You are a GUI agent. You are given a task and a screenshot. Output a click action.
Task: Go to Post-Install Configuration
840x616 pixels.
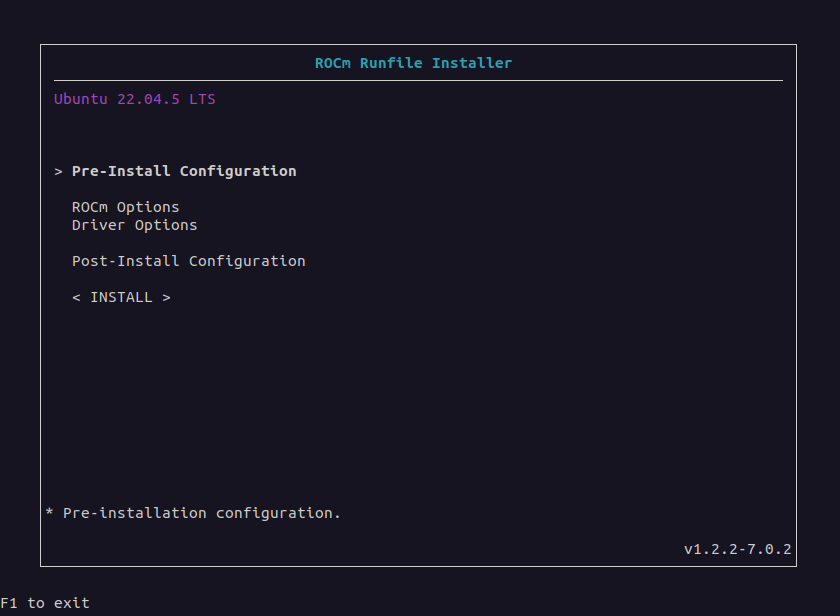(189, 261)
